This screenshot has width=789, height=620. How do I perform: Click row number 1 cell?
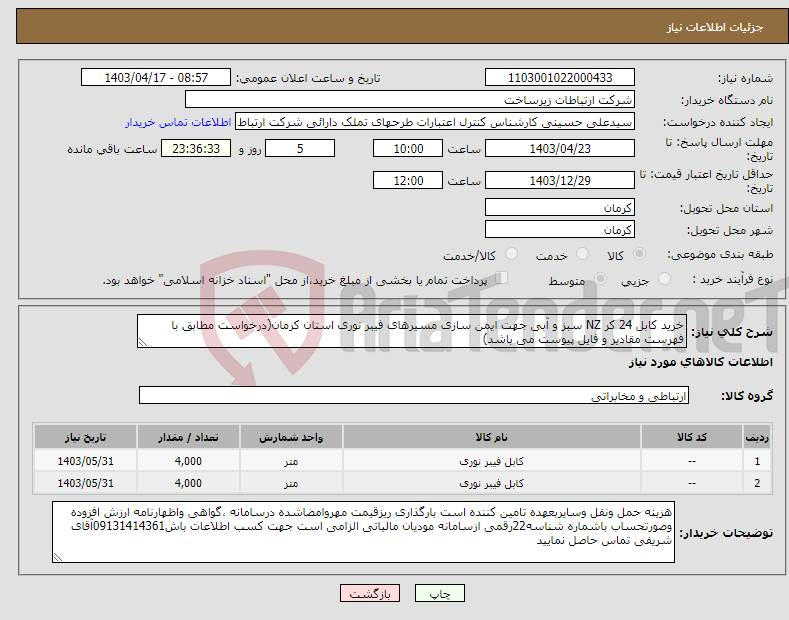click(x=757, y=461)
